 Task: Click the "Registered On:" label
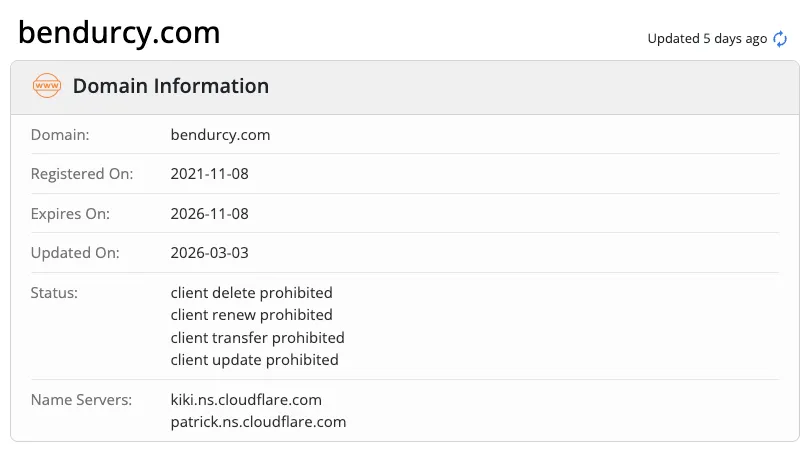coord(82,174)
